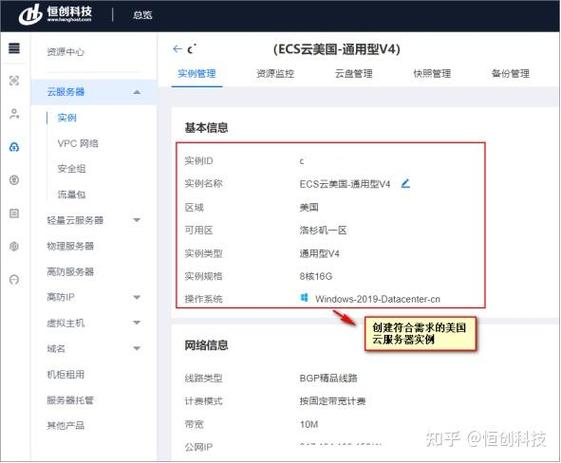Open the 安全组 submenu item
The image size is (561, 463).
click(x=72, y=169)
